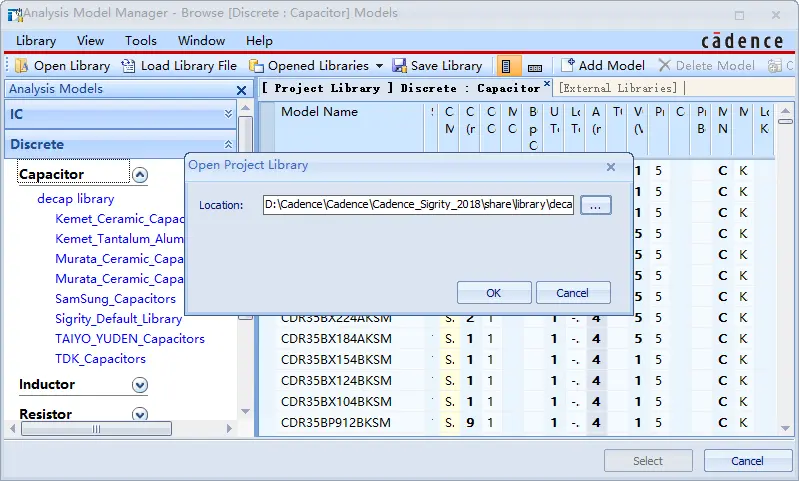
Task: Select the Inductor category label
Action: (x=47, y=384)
